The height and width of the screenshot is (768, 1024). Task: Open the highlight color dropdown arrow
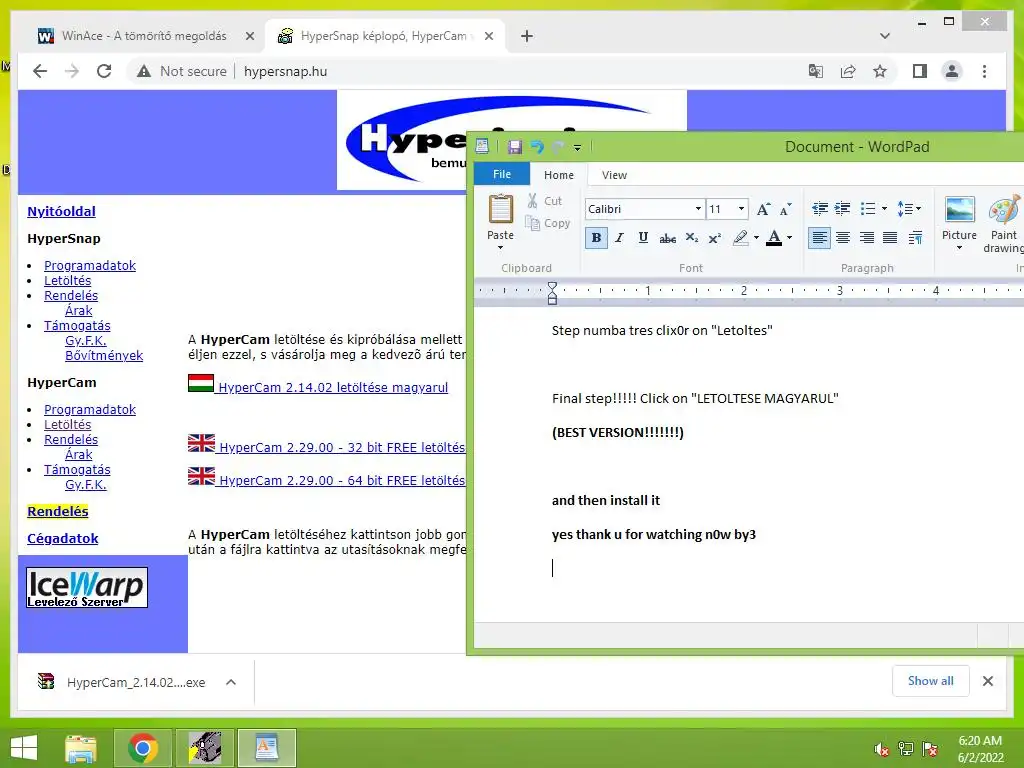click(x=756, y=238)
